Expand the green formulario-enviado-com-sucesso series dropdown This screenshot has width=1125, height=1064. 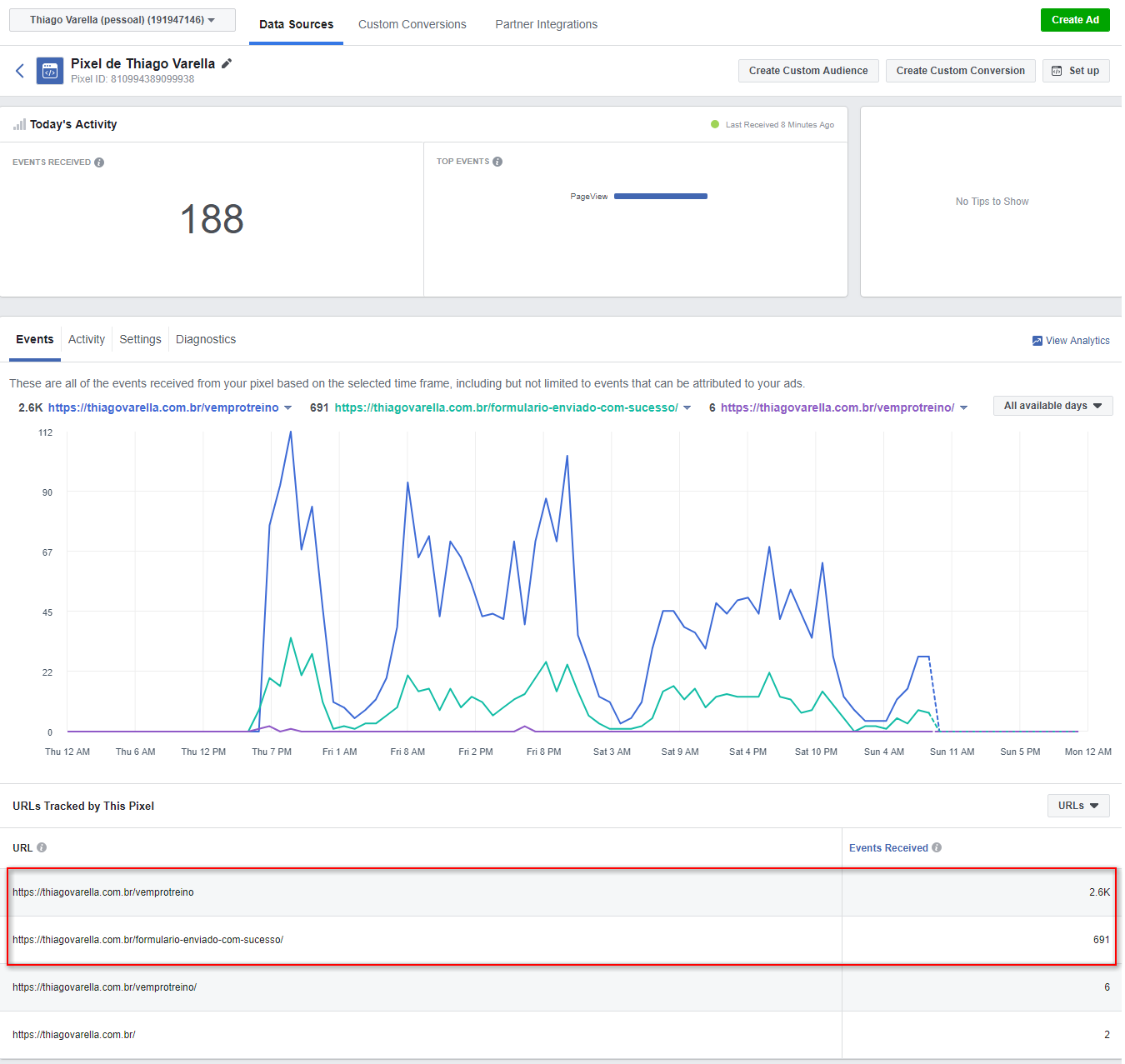click(687, 407)
